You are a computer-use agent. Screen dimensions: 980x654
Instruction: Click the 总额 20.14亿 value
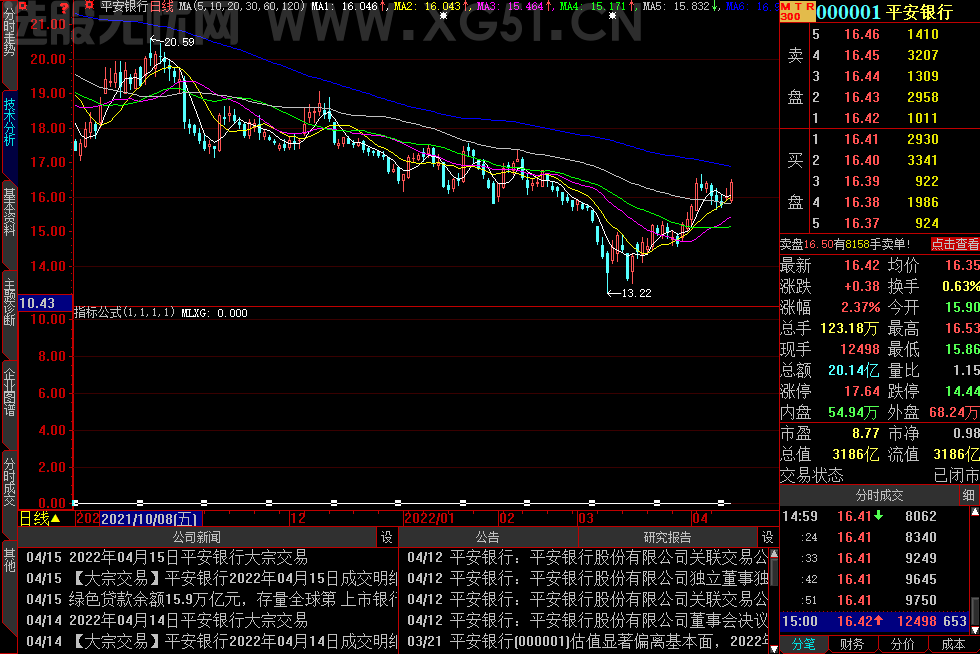(853, 370)
